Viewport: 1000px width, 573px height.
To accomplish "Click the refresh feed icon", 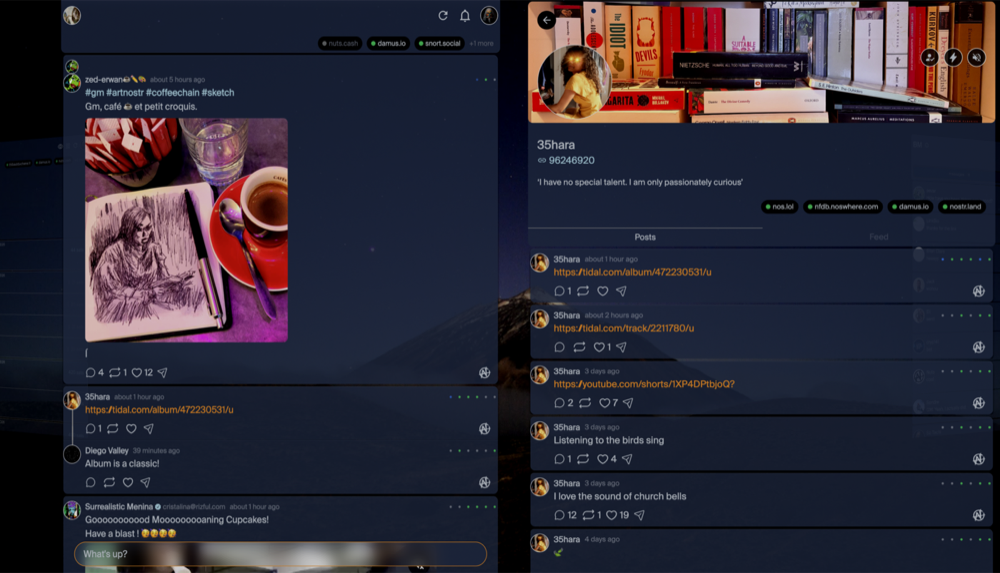I will 443,16.
